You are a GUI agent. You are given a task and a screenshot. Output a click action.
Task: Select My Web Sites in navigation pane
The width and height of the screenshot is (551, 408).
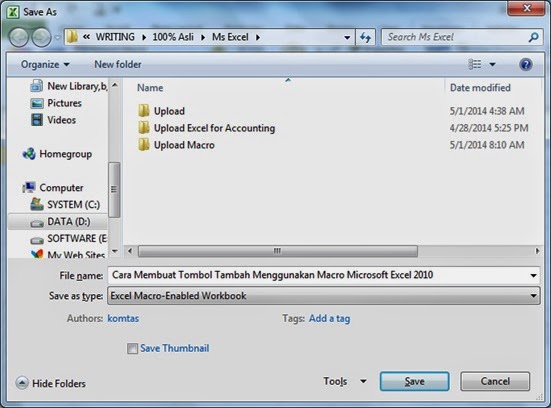68,255
